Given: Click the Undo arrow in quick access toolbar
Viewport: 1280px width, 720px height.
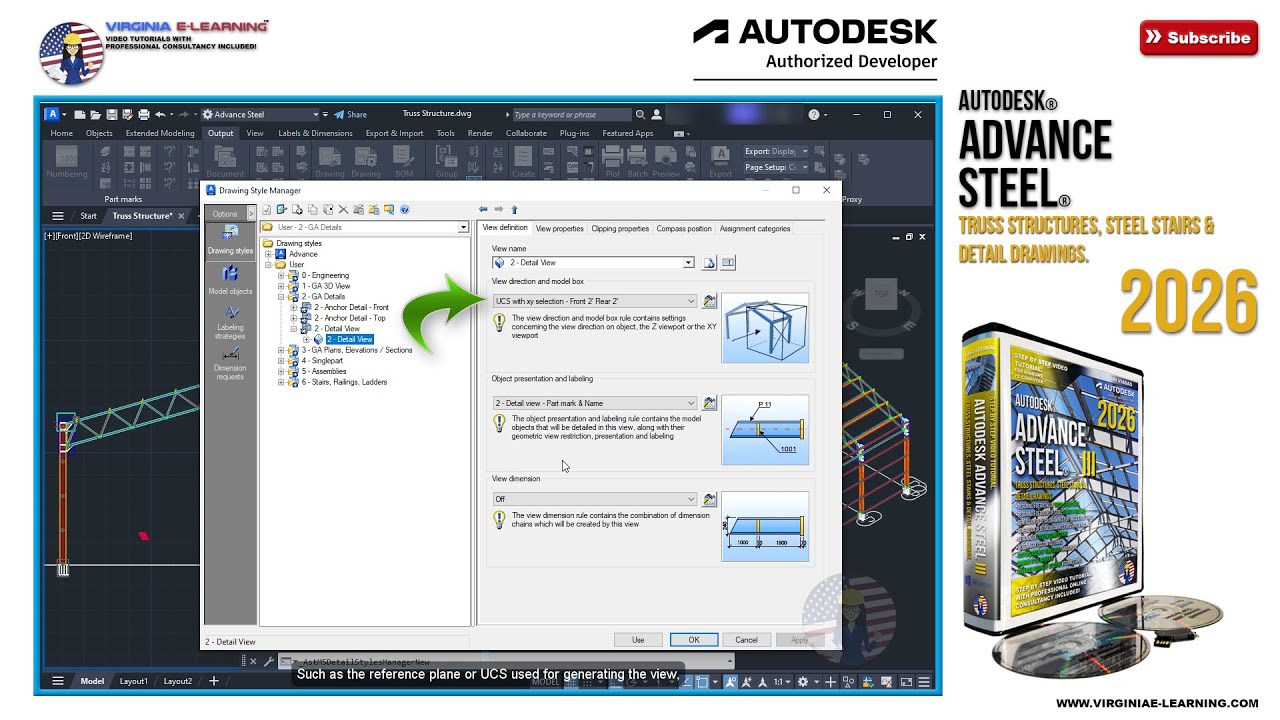Looking at the screenshot, I should pyautogui.click(x=160, y=114).
